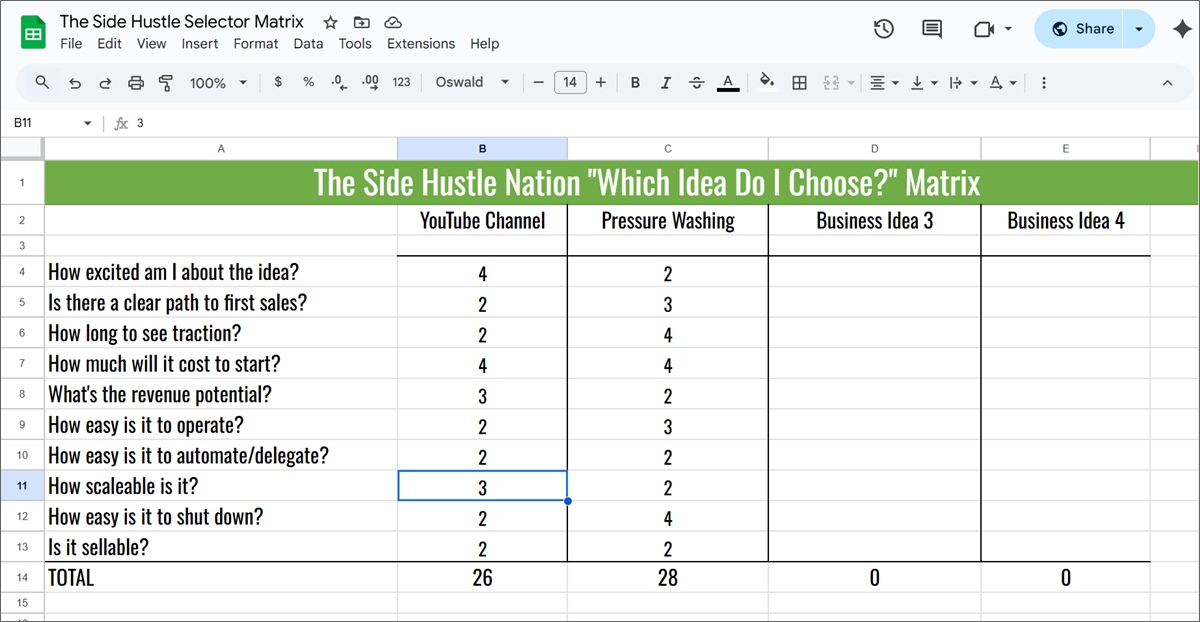Open more number formats 123

coord(401,82)
